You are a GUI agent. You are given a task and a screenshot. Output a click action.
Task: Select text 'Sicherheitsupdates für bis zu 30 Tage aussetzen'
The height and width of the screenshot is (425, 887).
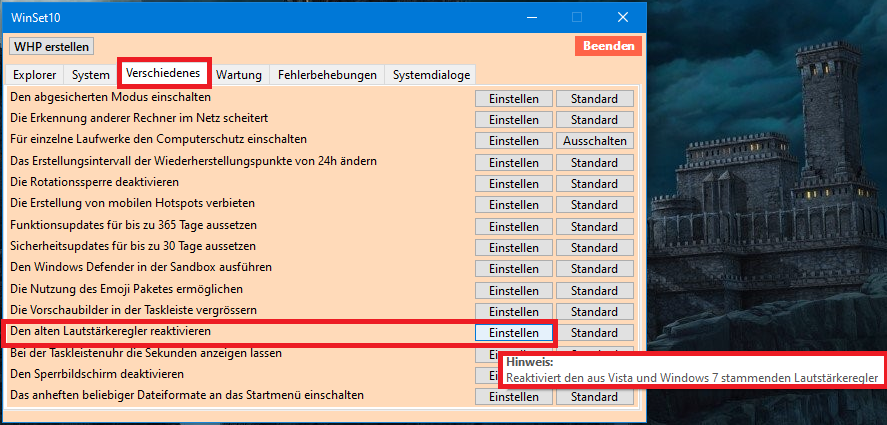coord(133,246)
